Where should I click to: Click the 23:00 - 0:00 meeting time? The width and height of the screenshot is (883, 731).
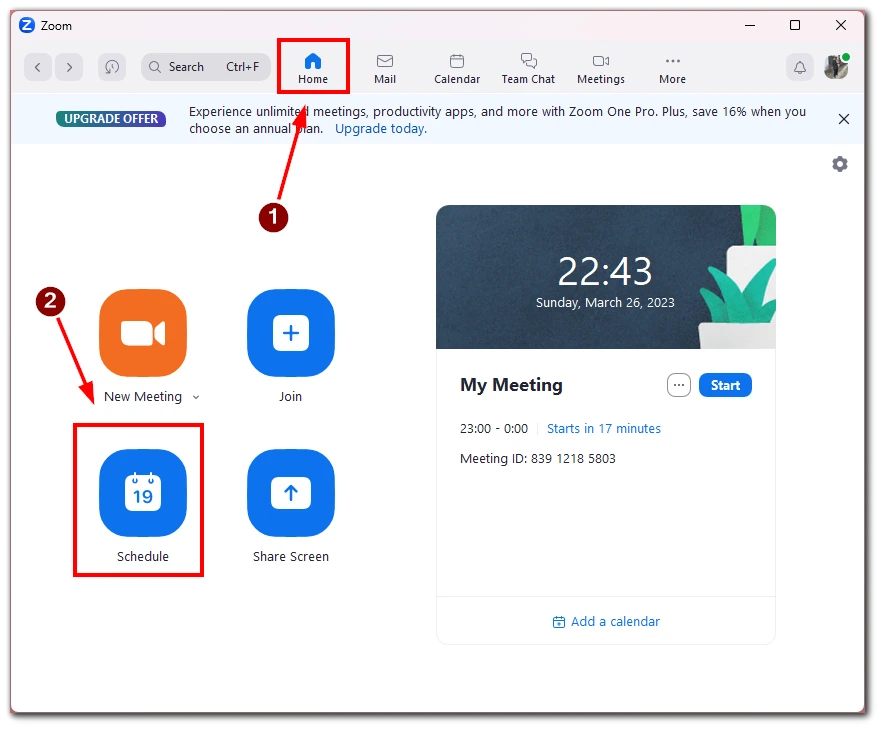coord(494,429)
